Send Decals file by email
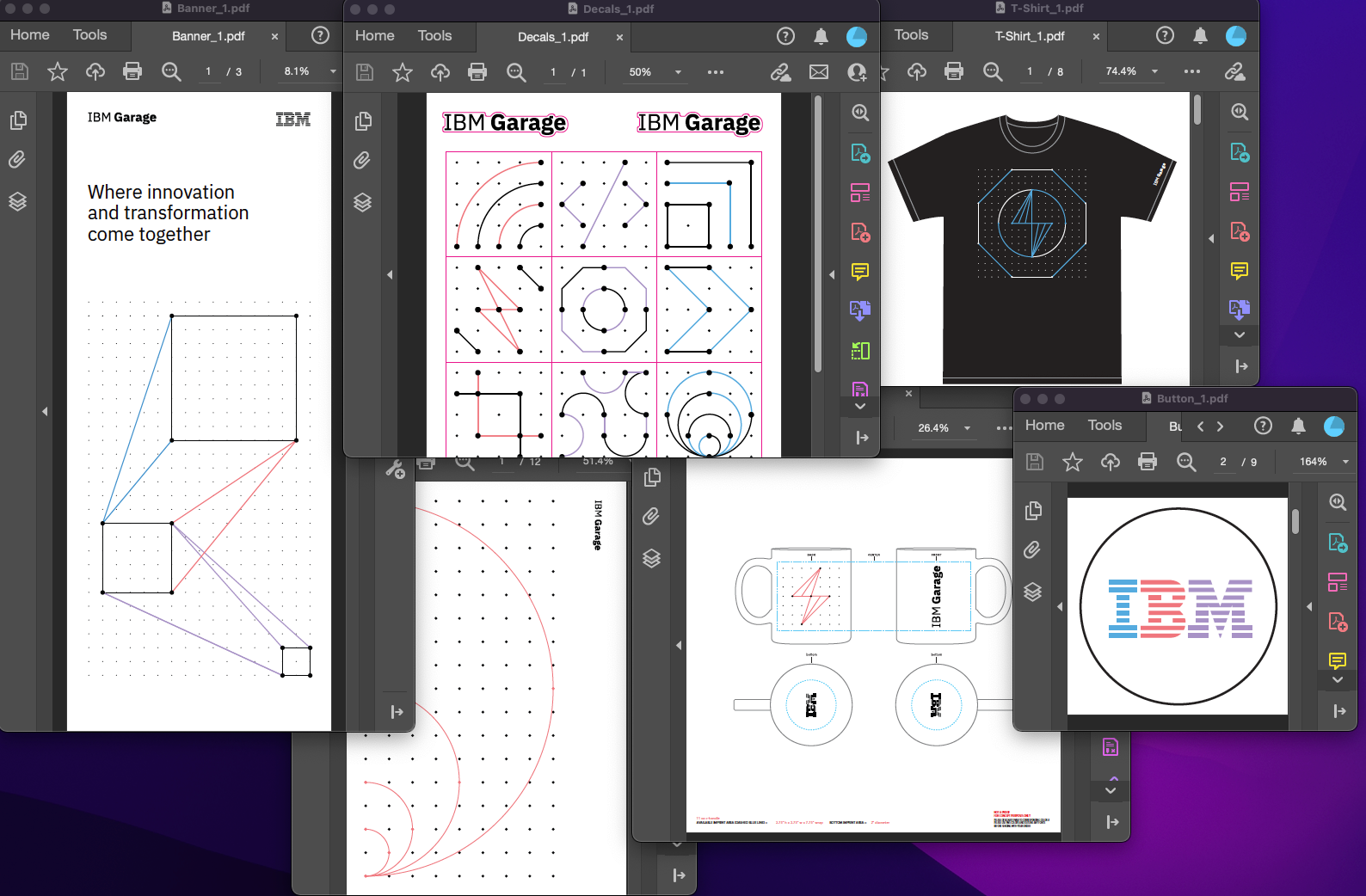 pyautogui.click(x=819, y=72)
